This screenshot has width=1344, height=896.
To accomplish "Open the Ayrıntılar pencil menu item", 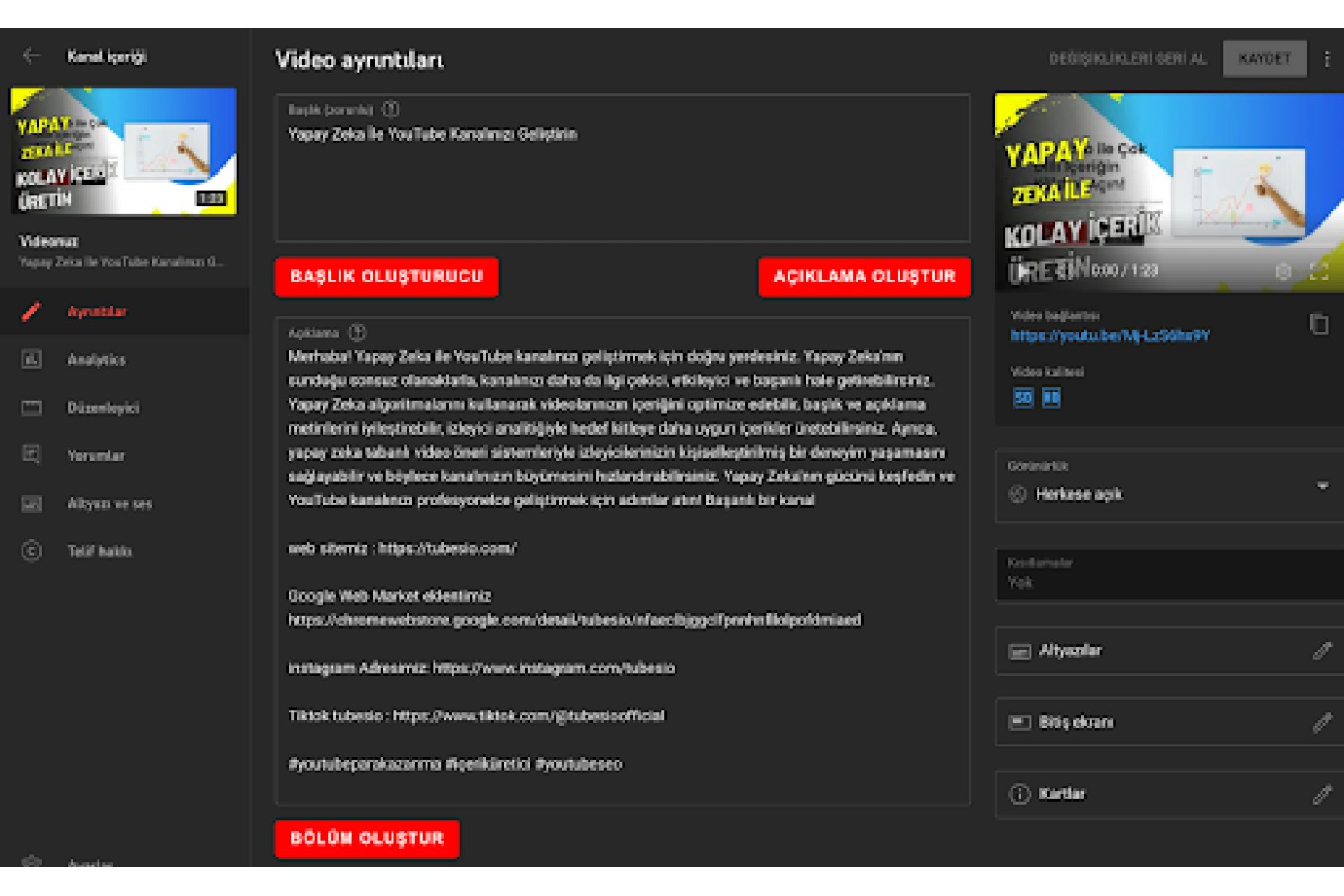I will (x=125, y=311).
